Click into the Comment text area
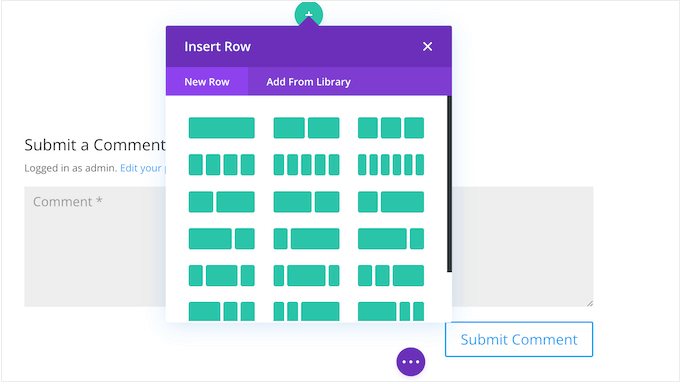Screen dimensions: 680x384 95,246
